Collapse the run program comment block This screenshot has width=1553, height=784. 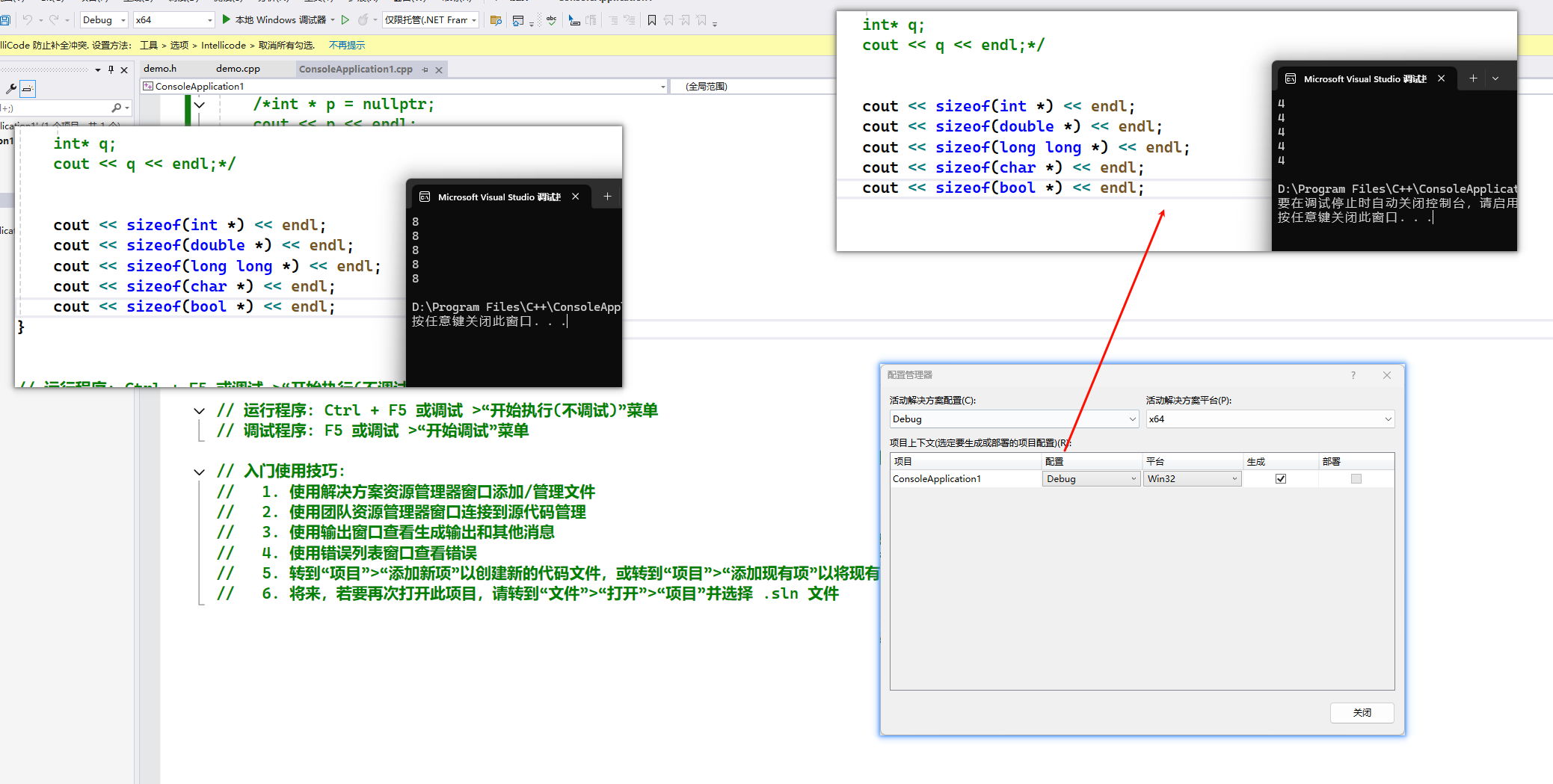point(199,411)
